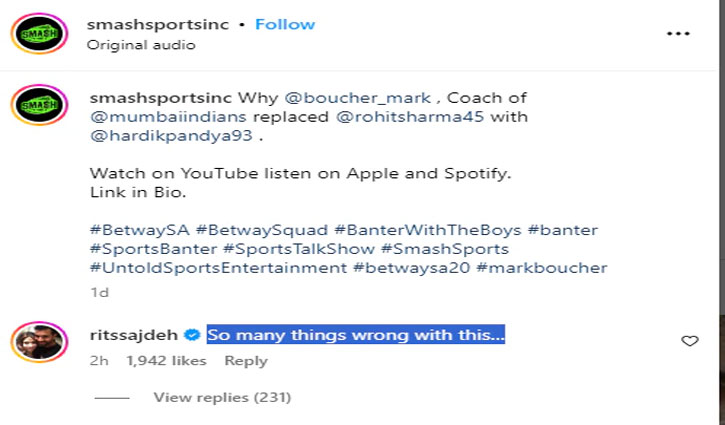This screenshot has width=725, height=425.
Task: Open ritssajdeh profile picture
Action: click(x=39, y=342)
